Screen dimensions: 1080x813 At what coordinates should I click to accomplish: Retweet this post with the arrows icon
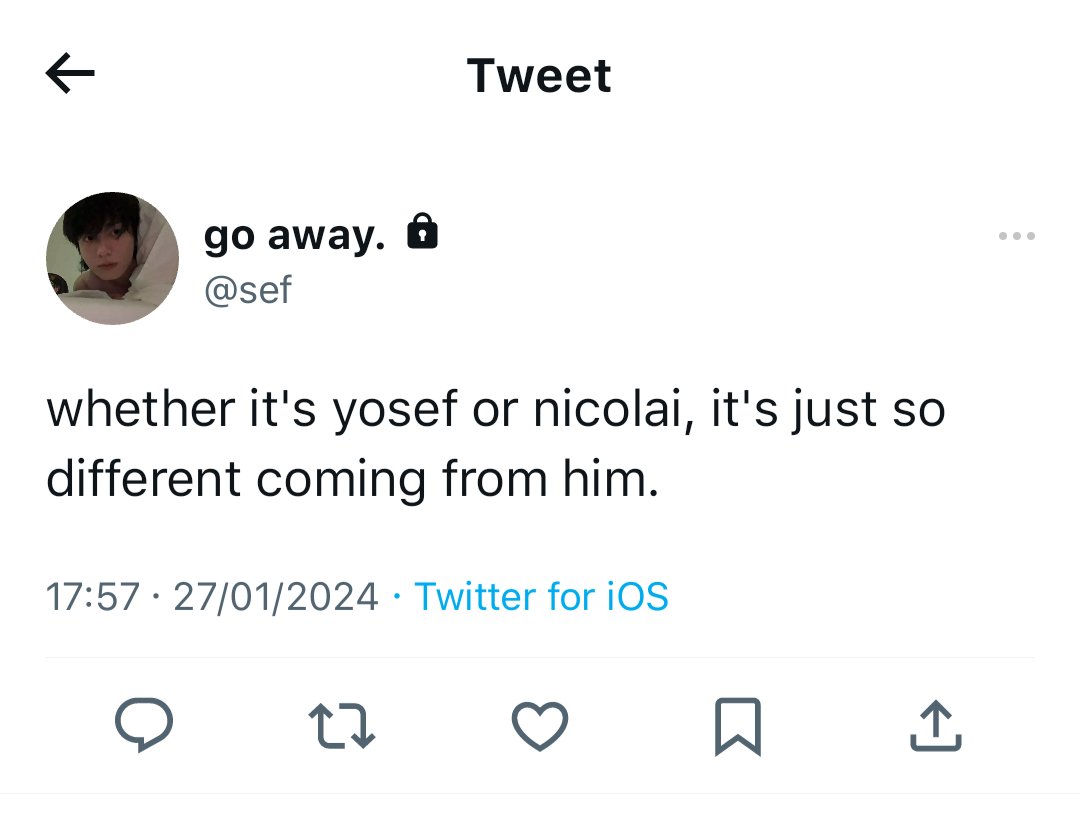pyautogui.click(x=342, y=725)
